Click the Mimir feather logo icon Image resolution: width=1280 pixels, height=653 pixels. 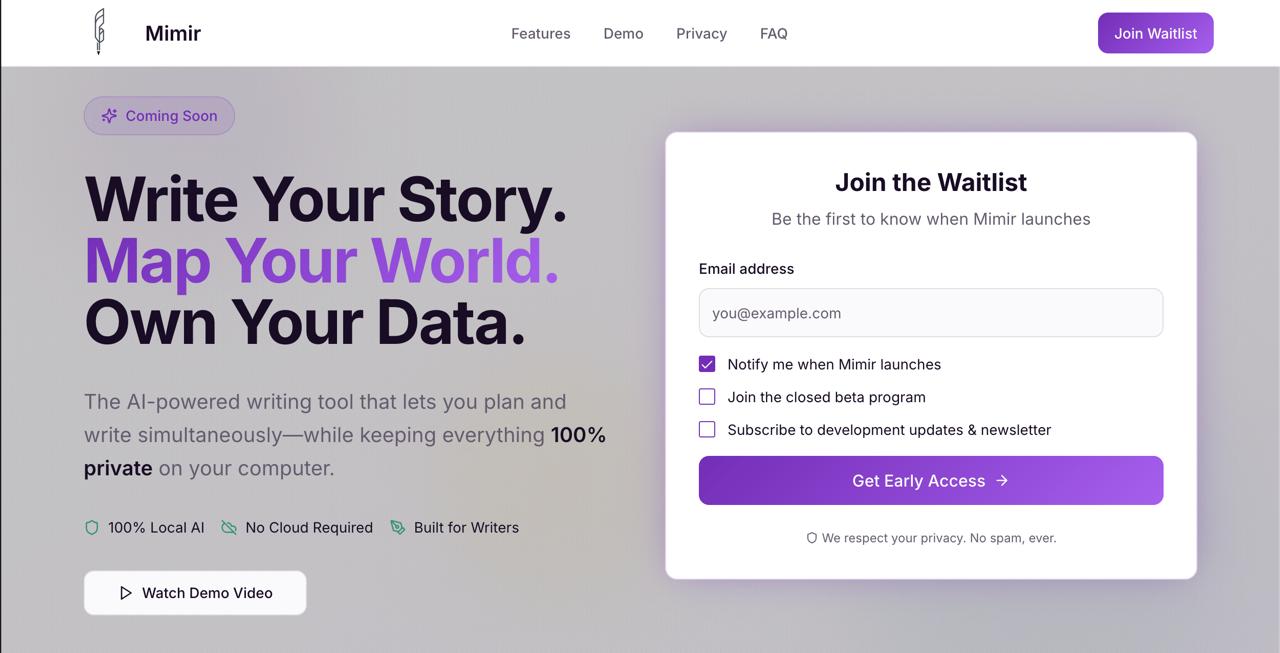tap(99, 32)
